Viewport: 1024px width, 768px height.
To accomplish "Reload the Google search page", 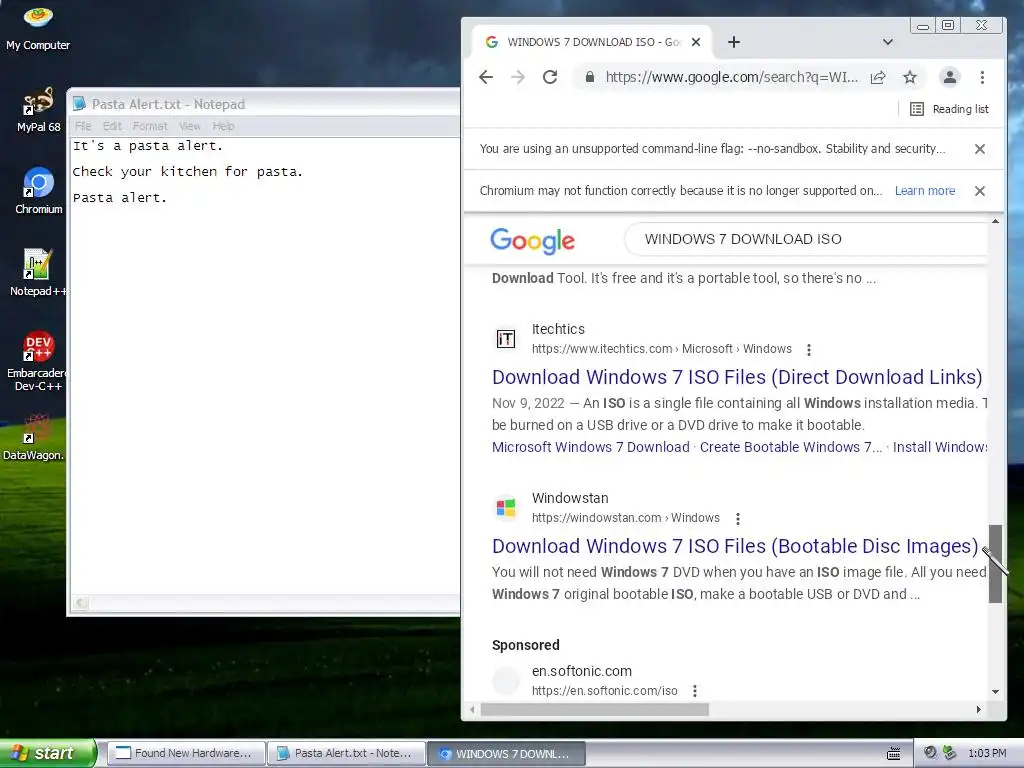I will pos(550,77).
